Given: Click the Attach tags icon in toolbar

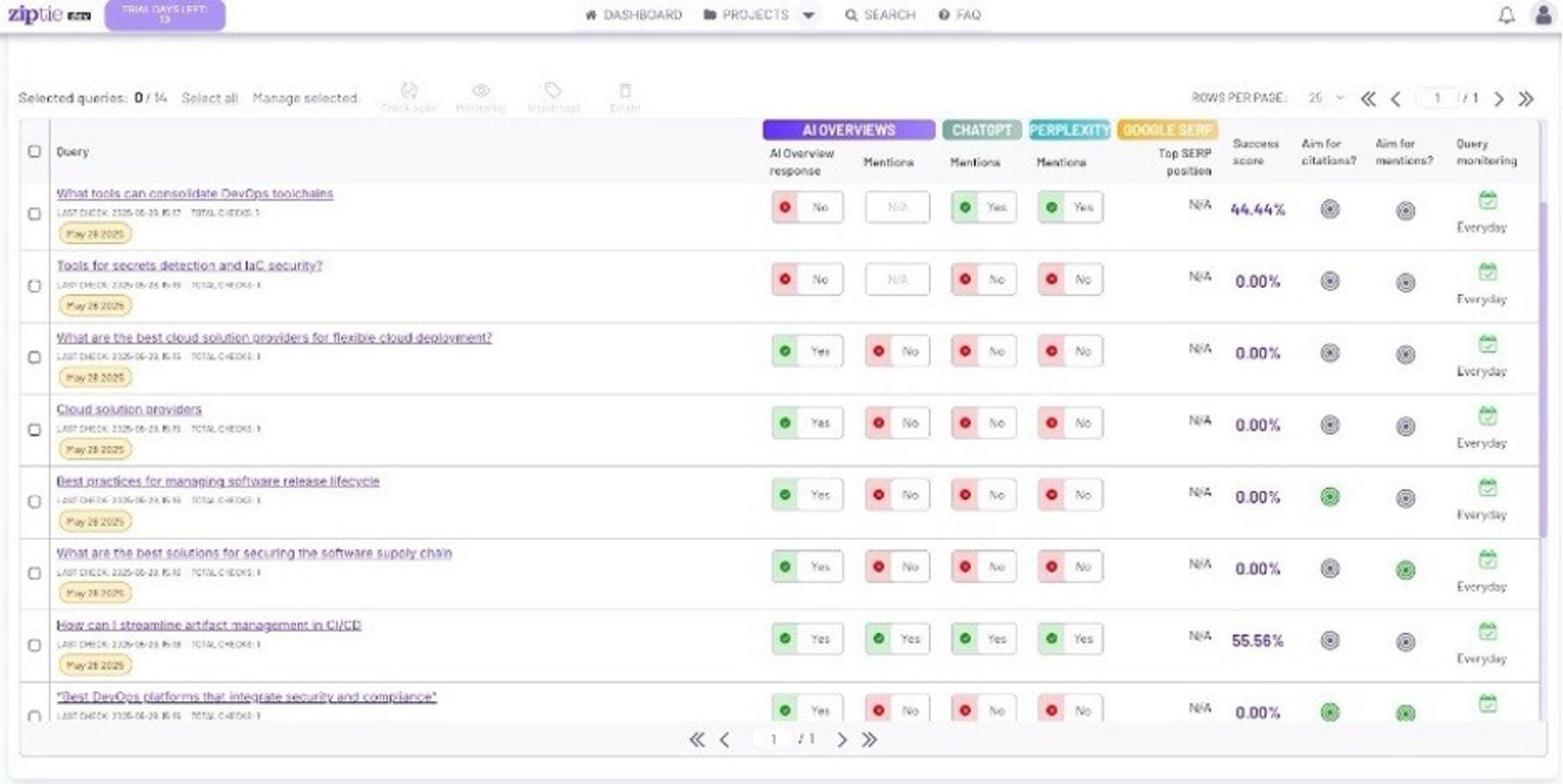Looking at the screenshot, I should (553, 91).
